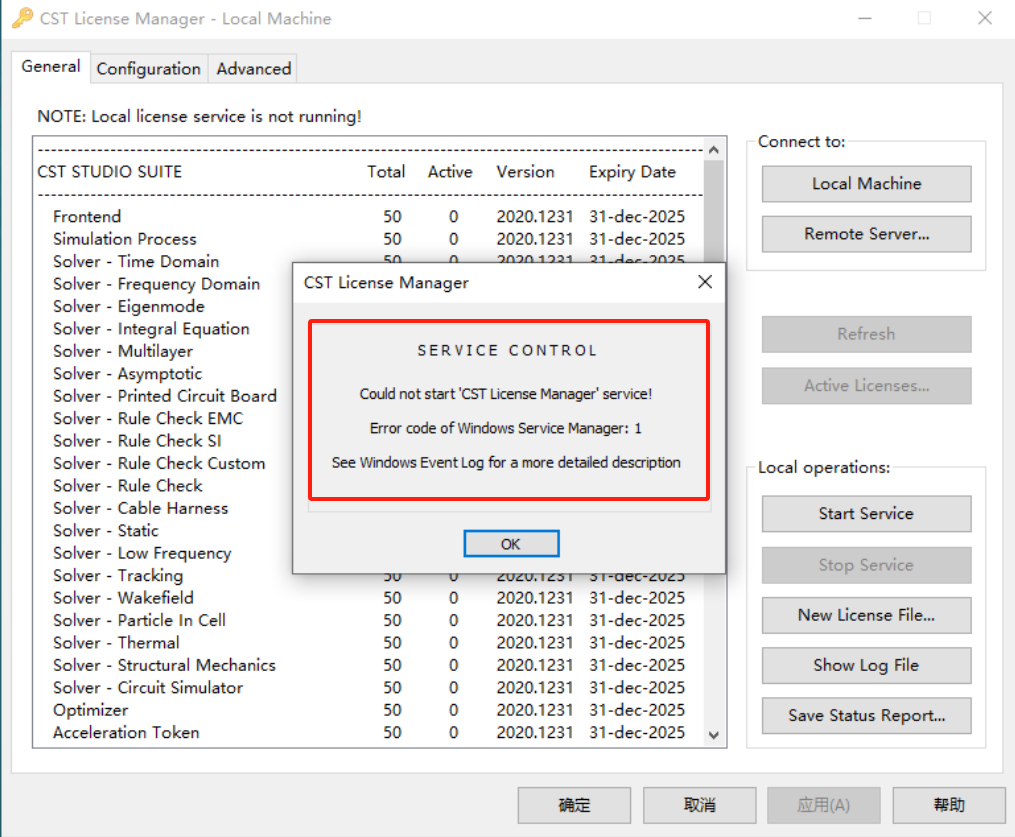This screenshot has height=837, width=1015.
Task: Cancel using the 取消 button
Action: [x=700, y=805]
